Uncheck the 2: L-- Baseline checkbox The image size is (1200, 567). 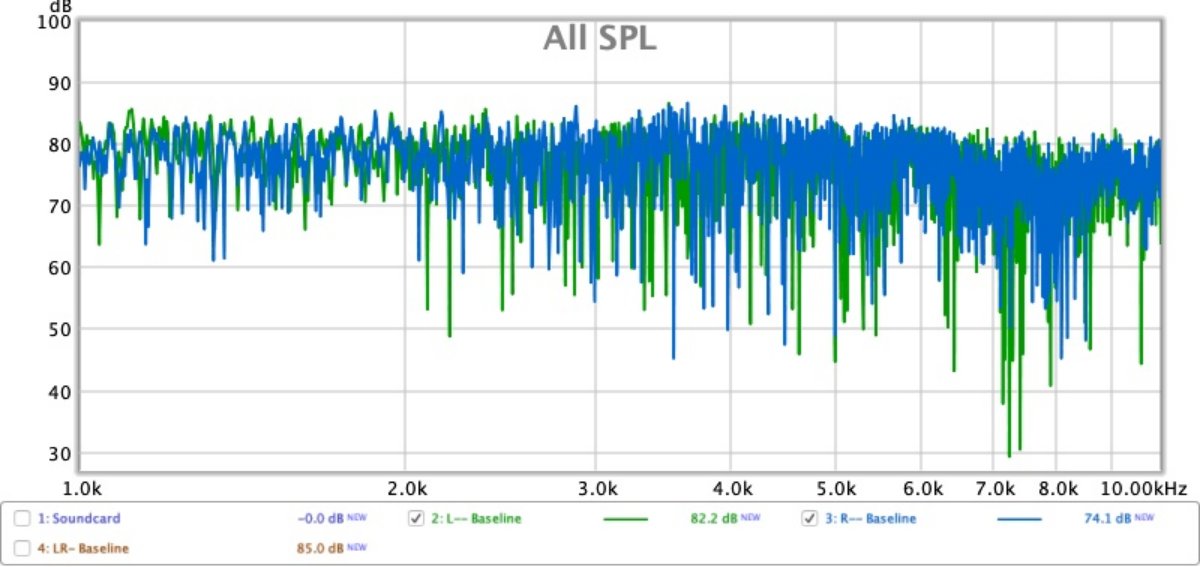click(416, 519)
